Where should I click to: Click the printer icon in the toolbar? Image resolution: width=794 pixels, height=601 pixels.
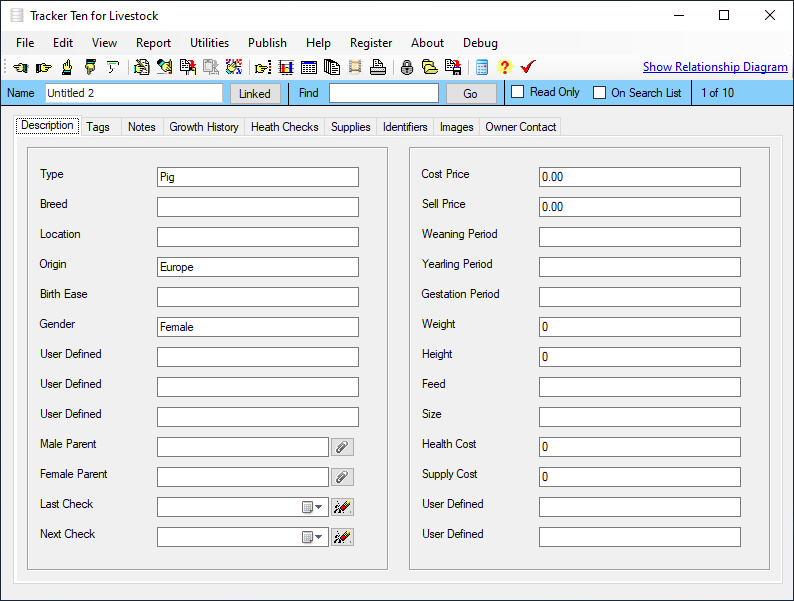(377, 67)
